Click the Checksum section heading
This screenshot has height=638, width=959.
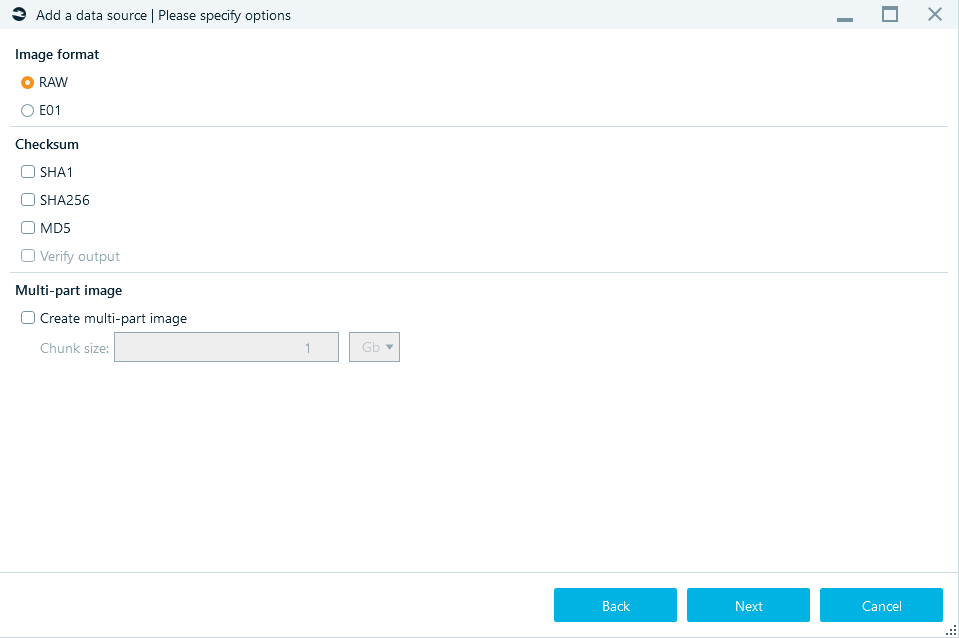click(47, 144)
